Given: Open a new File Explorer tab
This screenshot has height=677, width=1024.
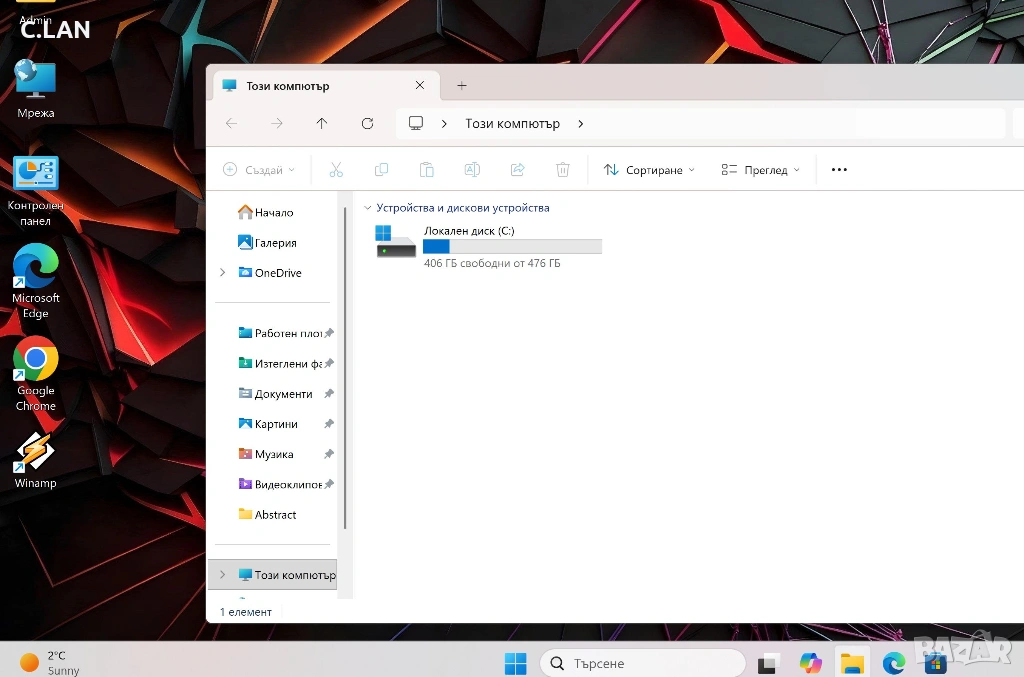Looking at the screenshot, I should pos(461,86).
